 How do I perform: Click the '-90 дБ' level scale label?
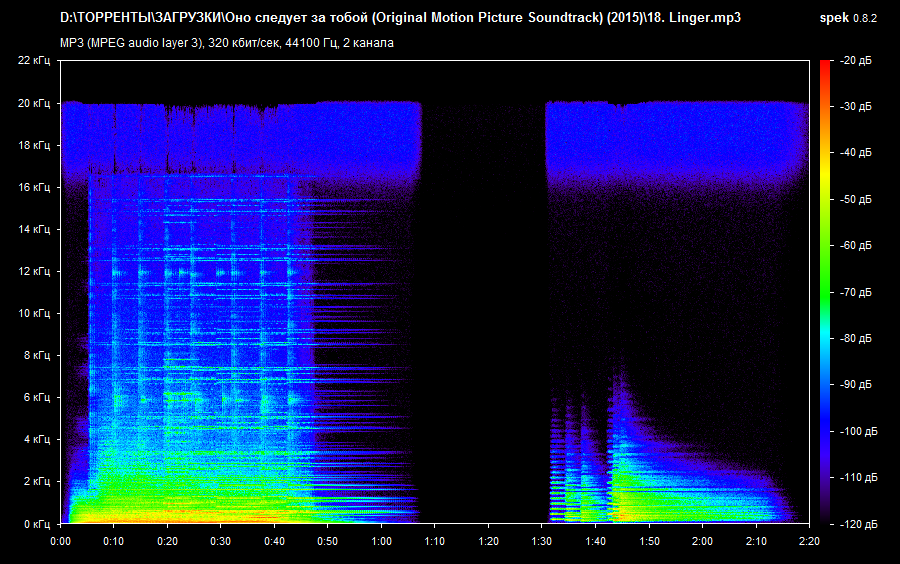[856, 384]
